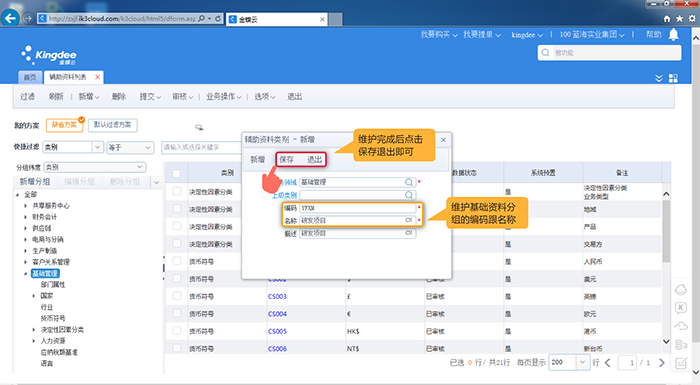The height and width of the screenshot is (385, 700).
Task: Check the fourth 决定性因素分类 row checkbox
Action: pos(177,244)
